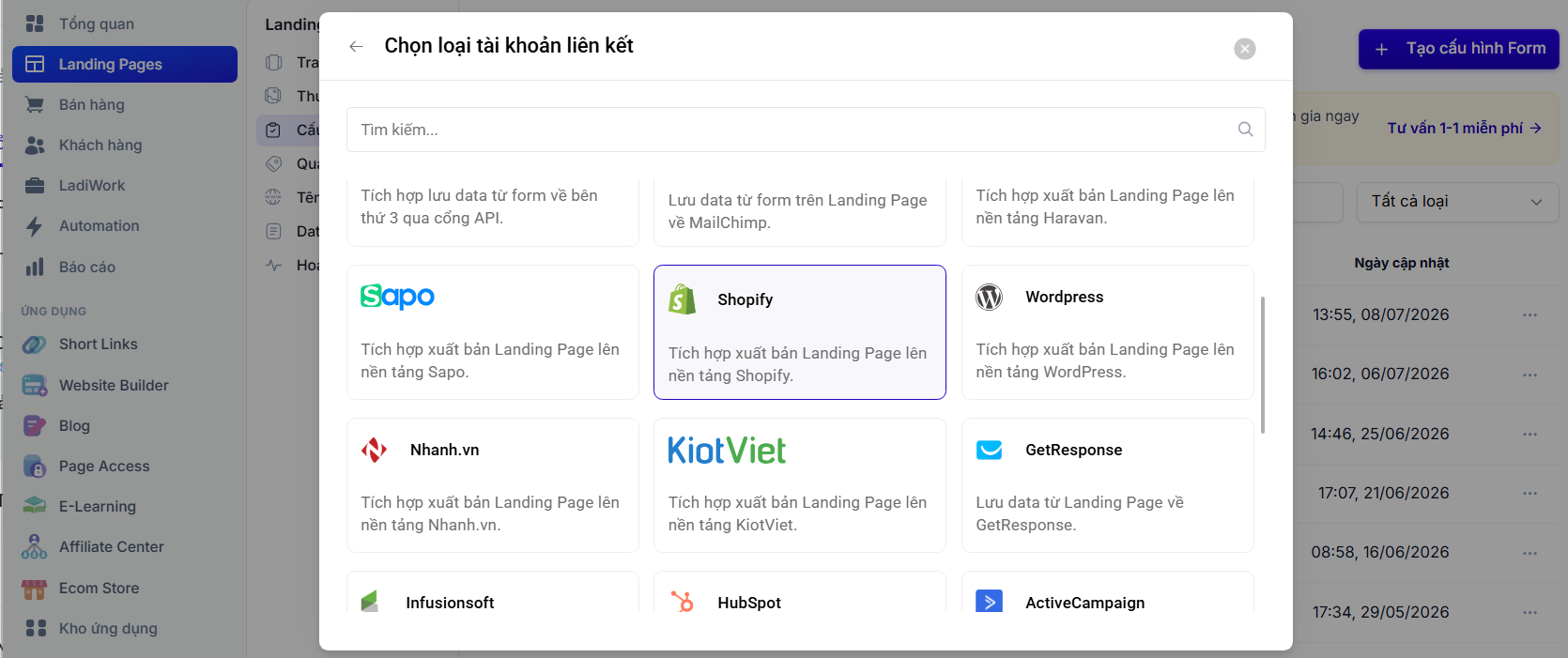The height and width of the screenshot is (658, 1568).
Task: Click the Nhanh.vn logo icon
Action: tap(375, 450)
